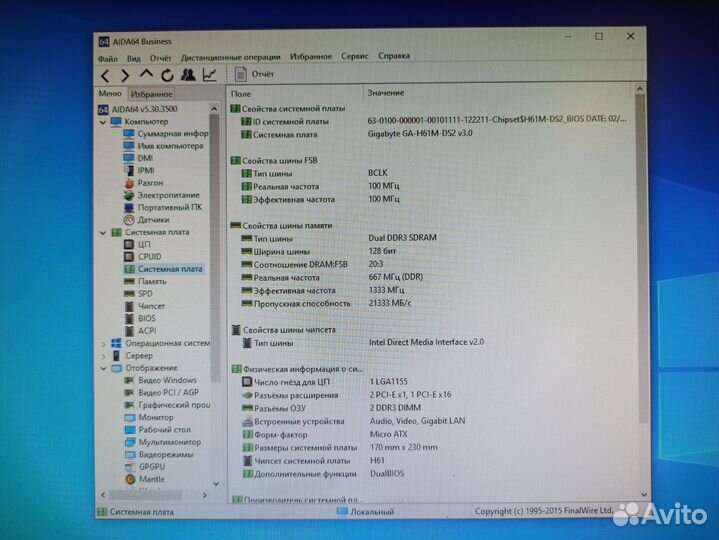Open the Вид menu
The width and height of the screenshot is (719, 540).
coord(133,59)
